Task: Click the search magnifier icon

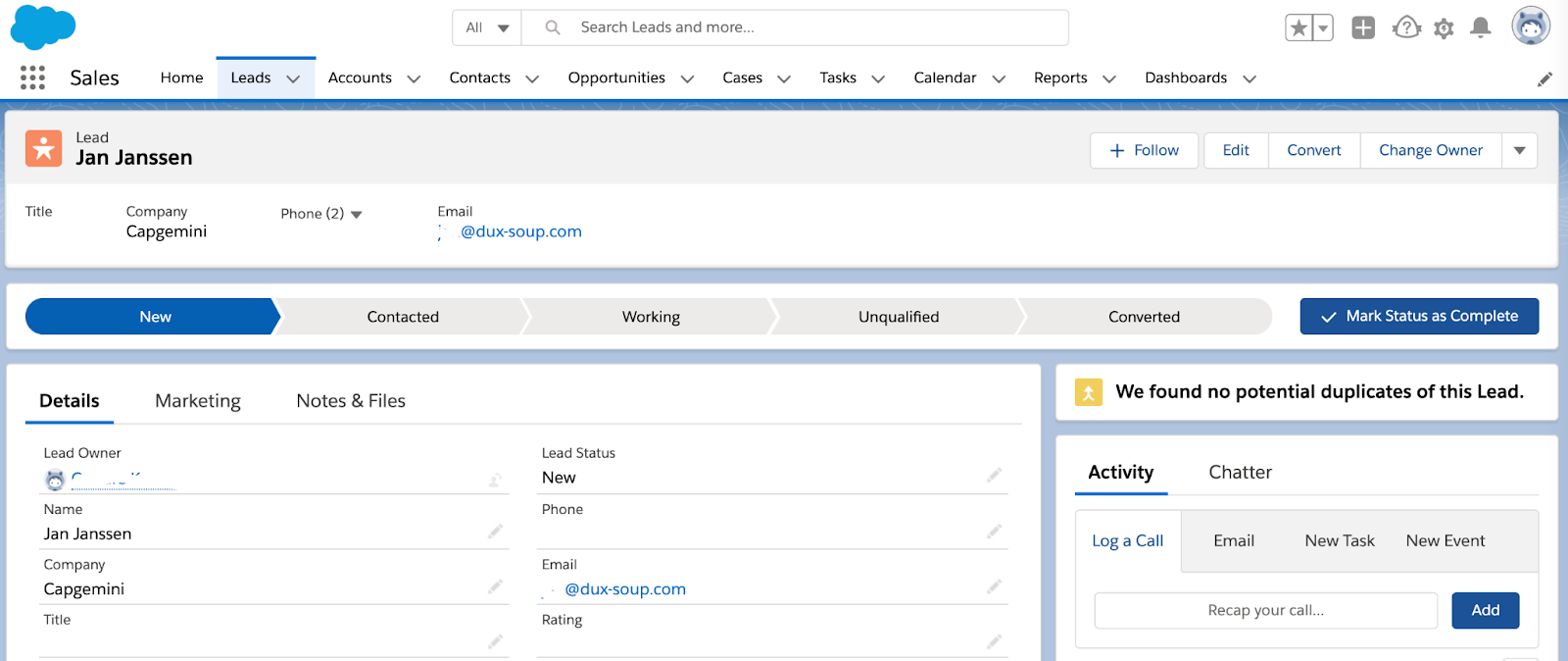Action: (553, 27)
